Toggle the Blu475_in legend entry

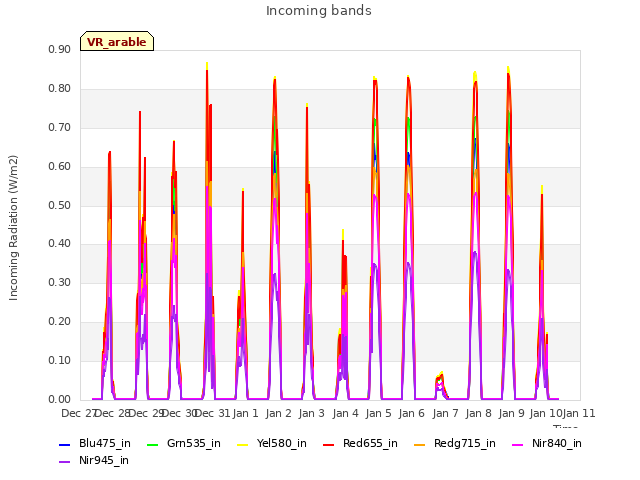pos(95,443)
